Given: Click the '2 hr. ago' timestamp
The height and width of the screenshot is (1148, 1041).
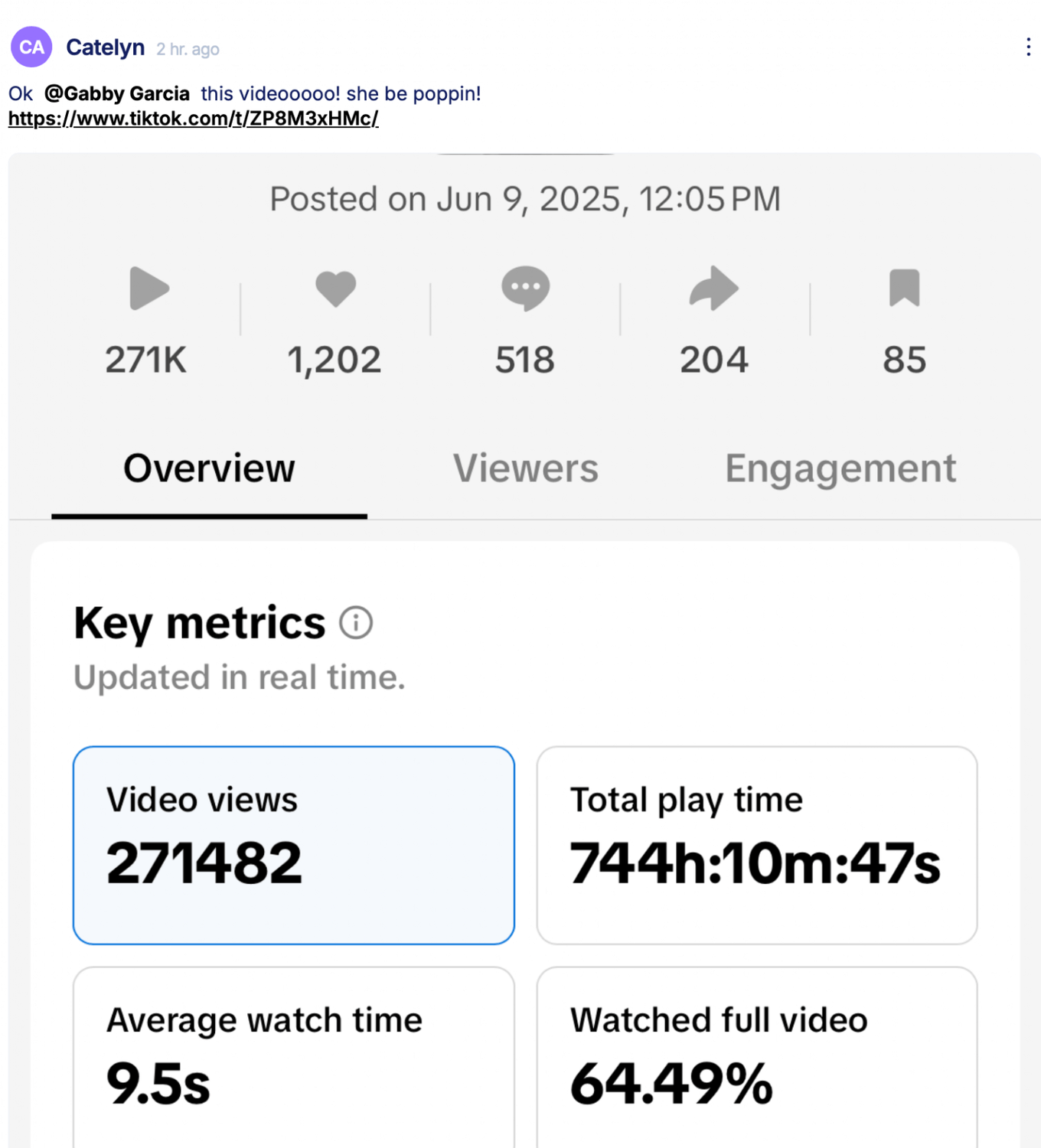Looking at the screenshot, I should (x=188, y=49).
